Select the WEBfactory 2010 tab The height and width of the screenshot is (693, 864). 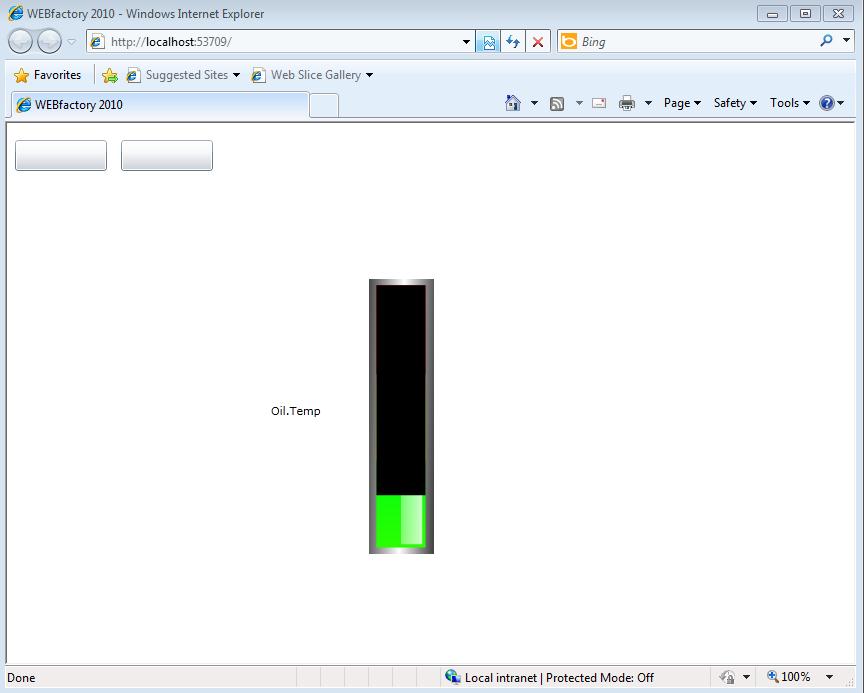pyautogui.click(x=160, y=104)
